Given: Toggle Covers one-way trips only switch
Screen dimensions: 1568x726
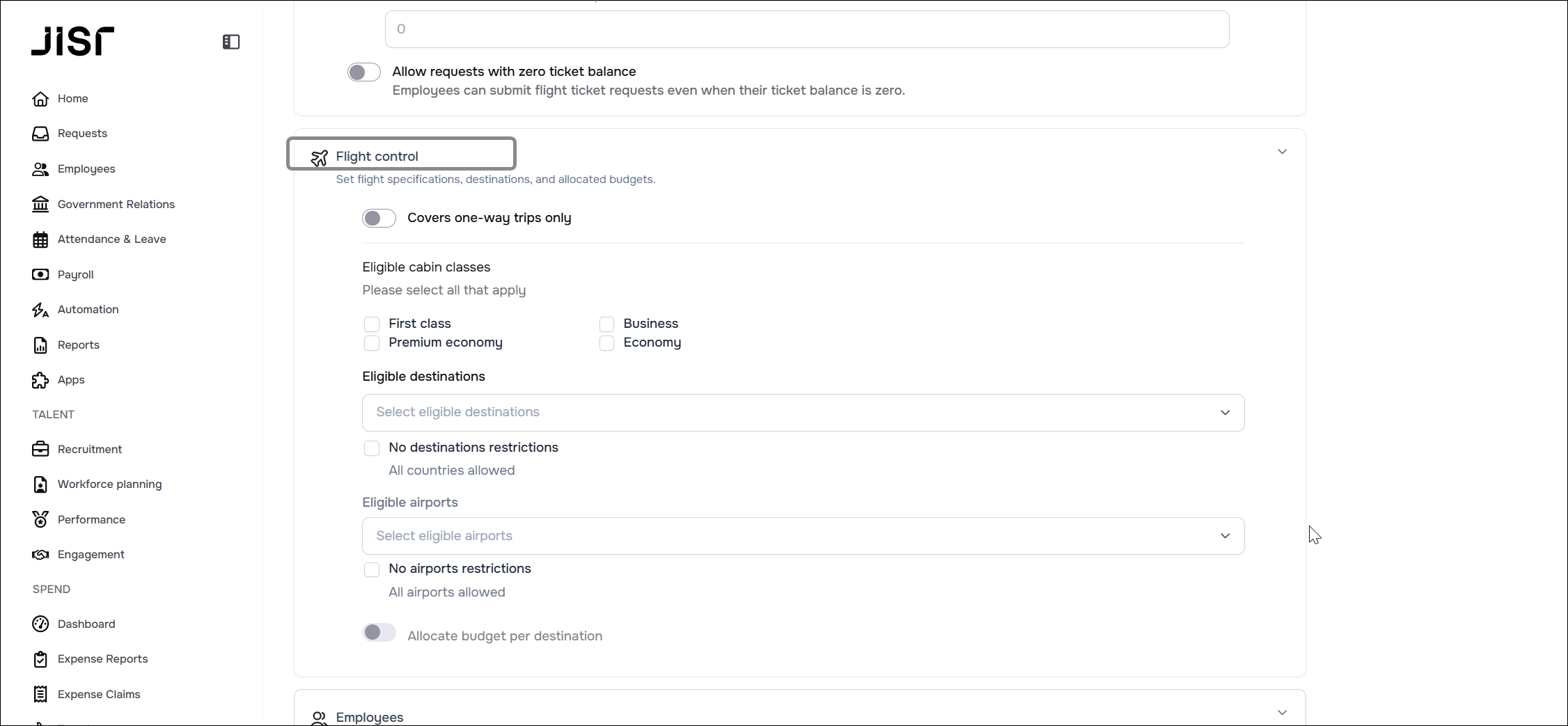Looking at the screenshot, I should pos(379,219).
